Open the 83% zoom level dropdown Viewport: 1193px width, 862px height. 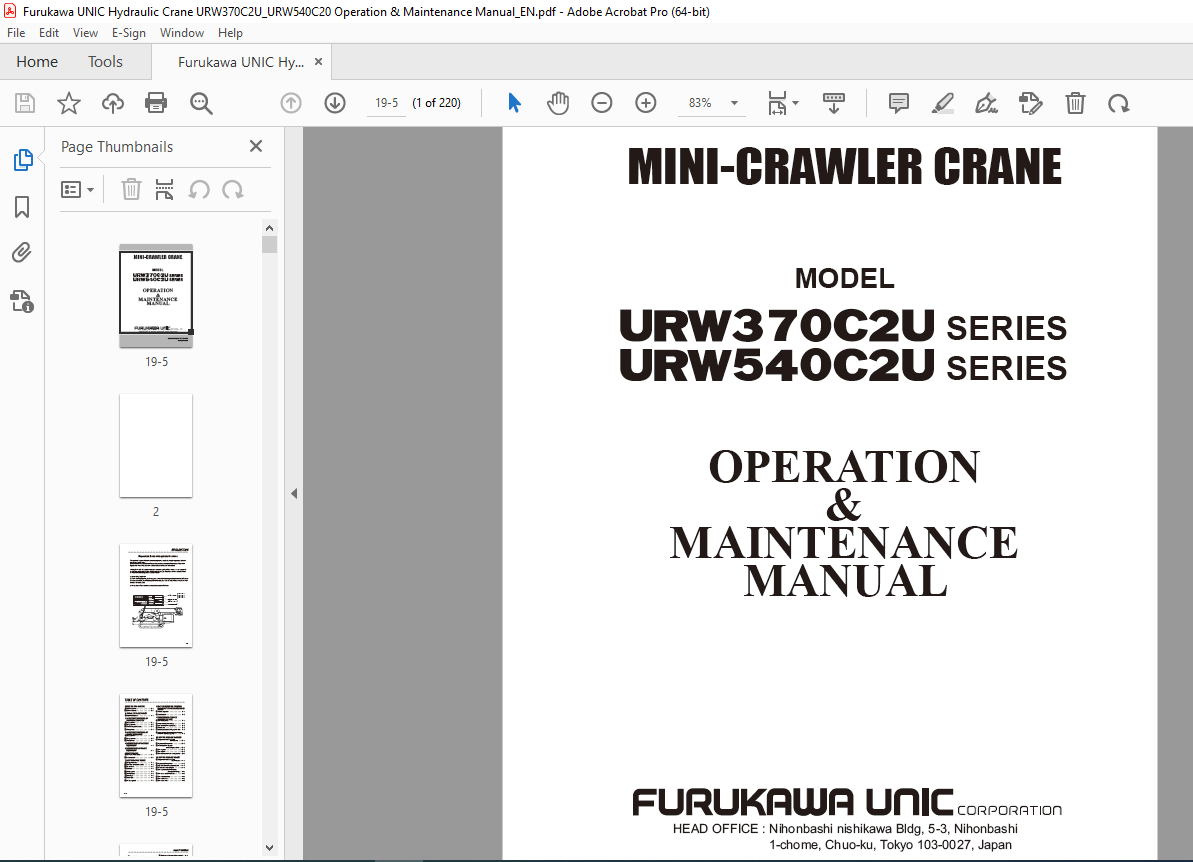(x=734, y=103)
